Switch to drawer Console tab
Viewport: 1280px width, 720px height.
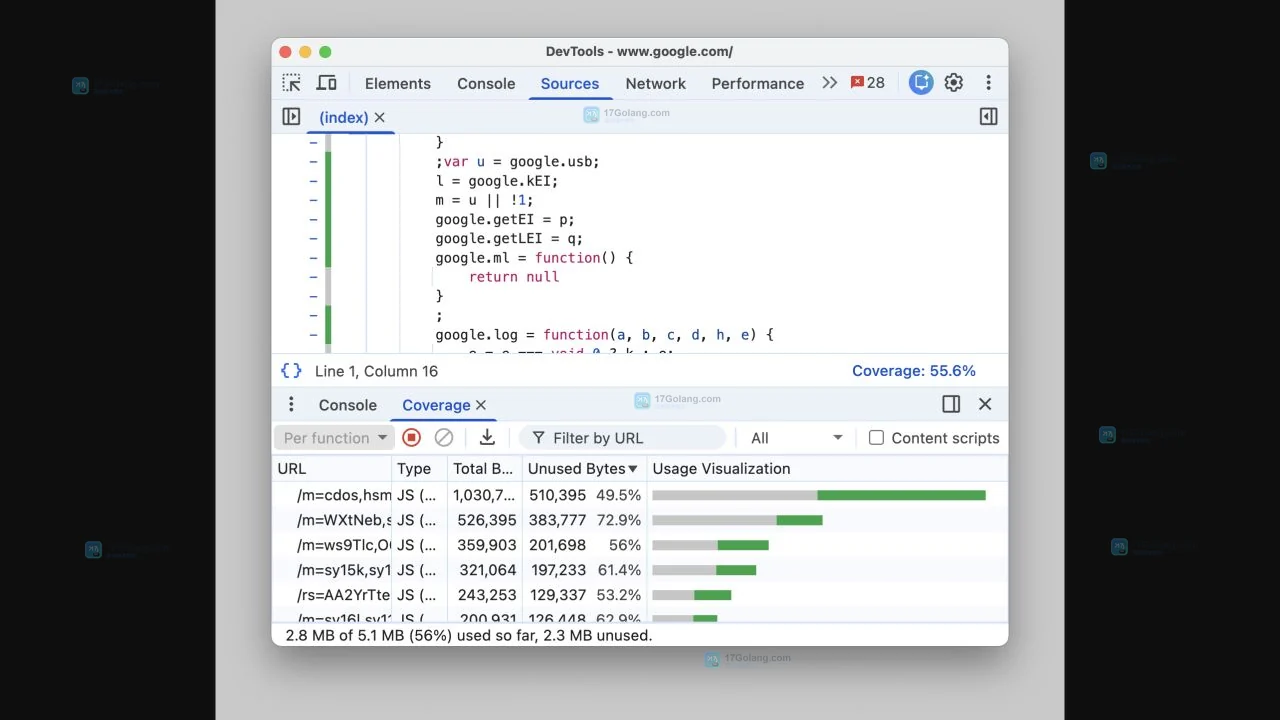pyautogui.click(x=348, y=405)
